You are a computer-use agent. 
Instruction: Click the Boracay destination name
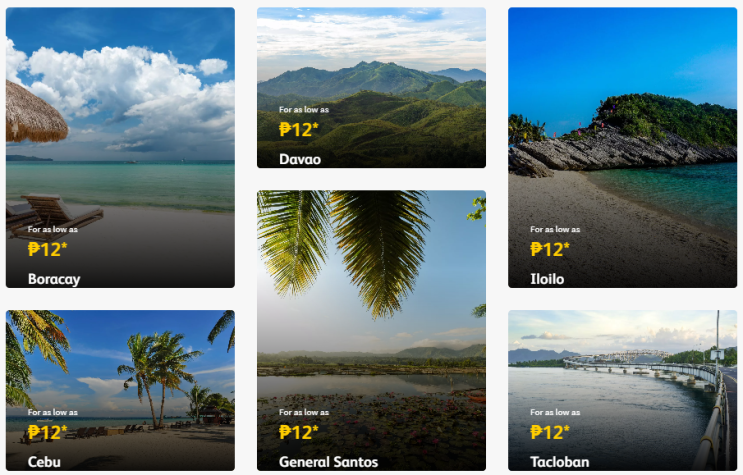pos(54,279)
